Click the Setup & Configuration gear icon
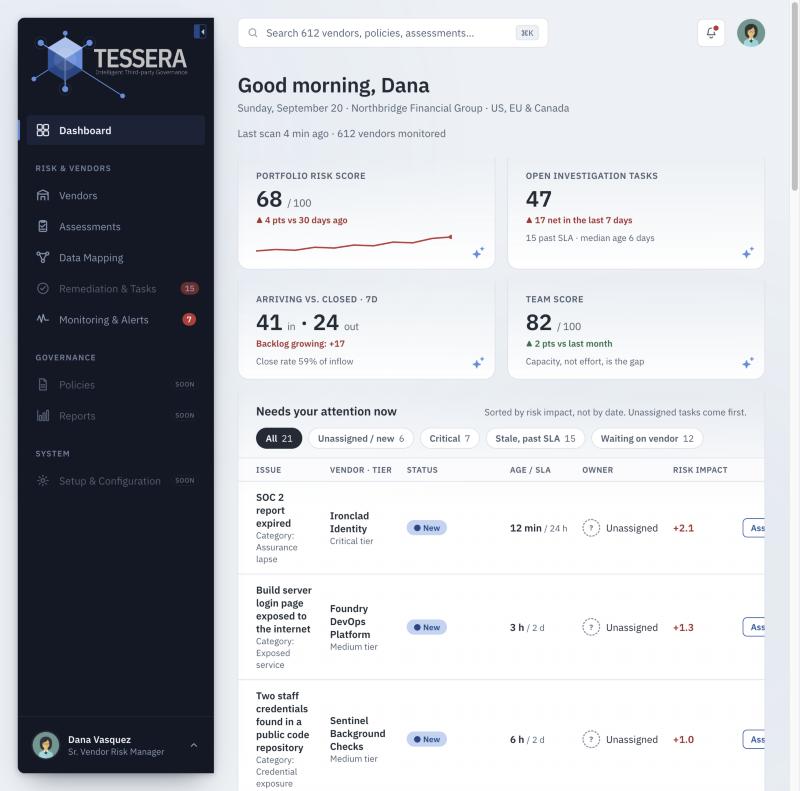 coord(43,480)
